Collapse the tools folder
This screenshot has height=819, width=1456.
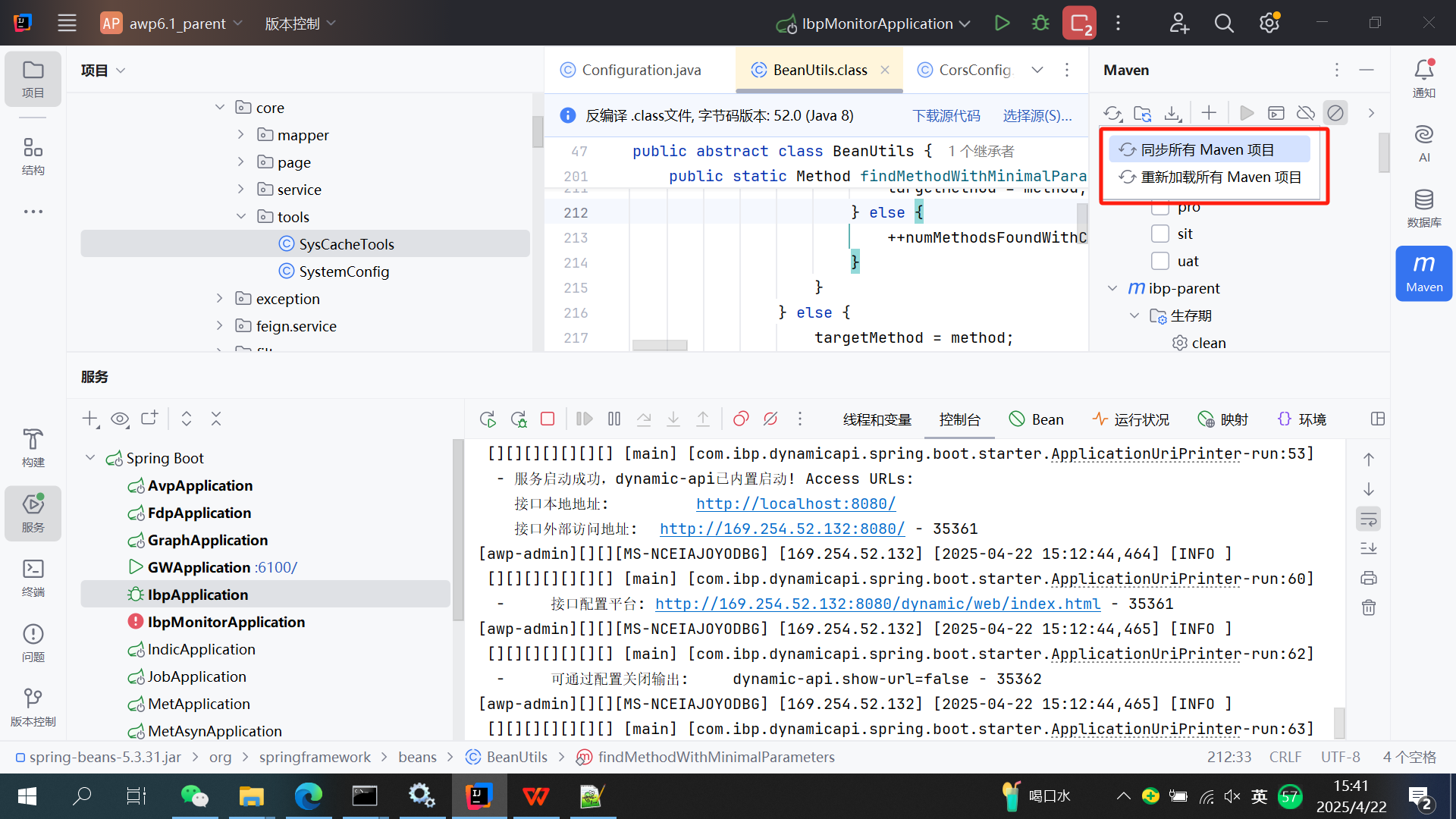(241, 216)
